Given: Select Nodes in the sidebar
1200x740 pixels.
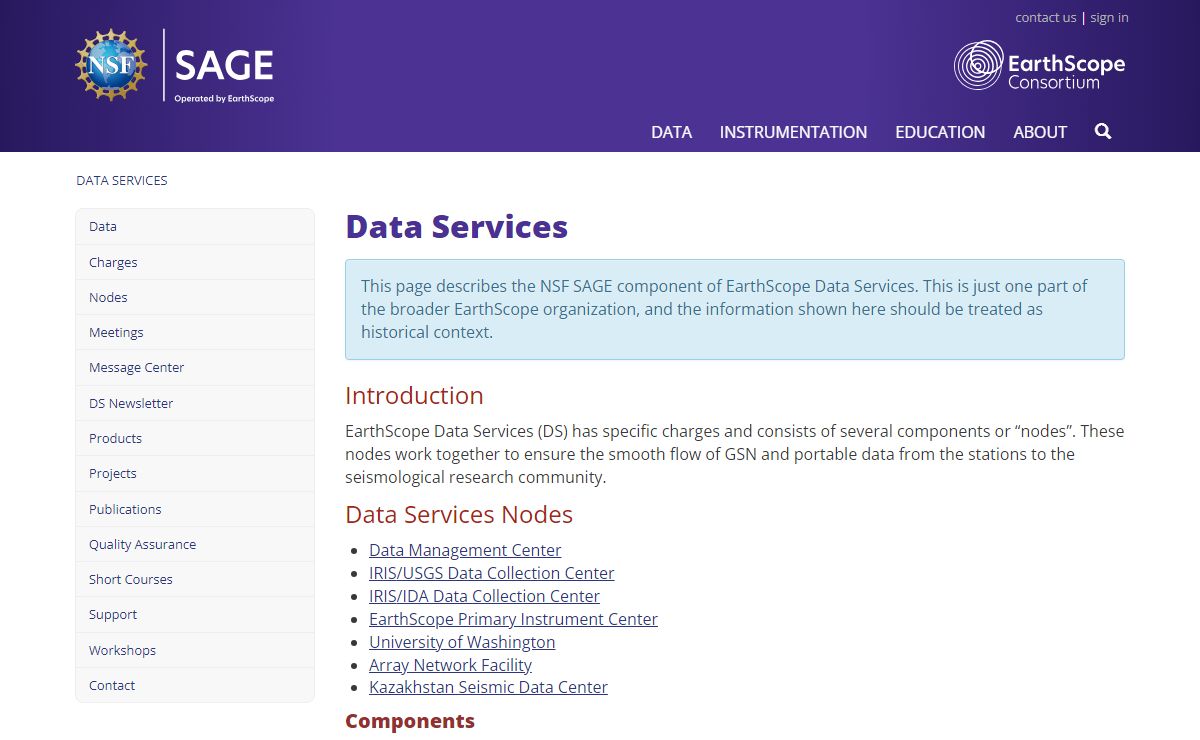Looking at the screenshot, I should point(108,297).
